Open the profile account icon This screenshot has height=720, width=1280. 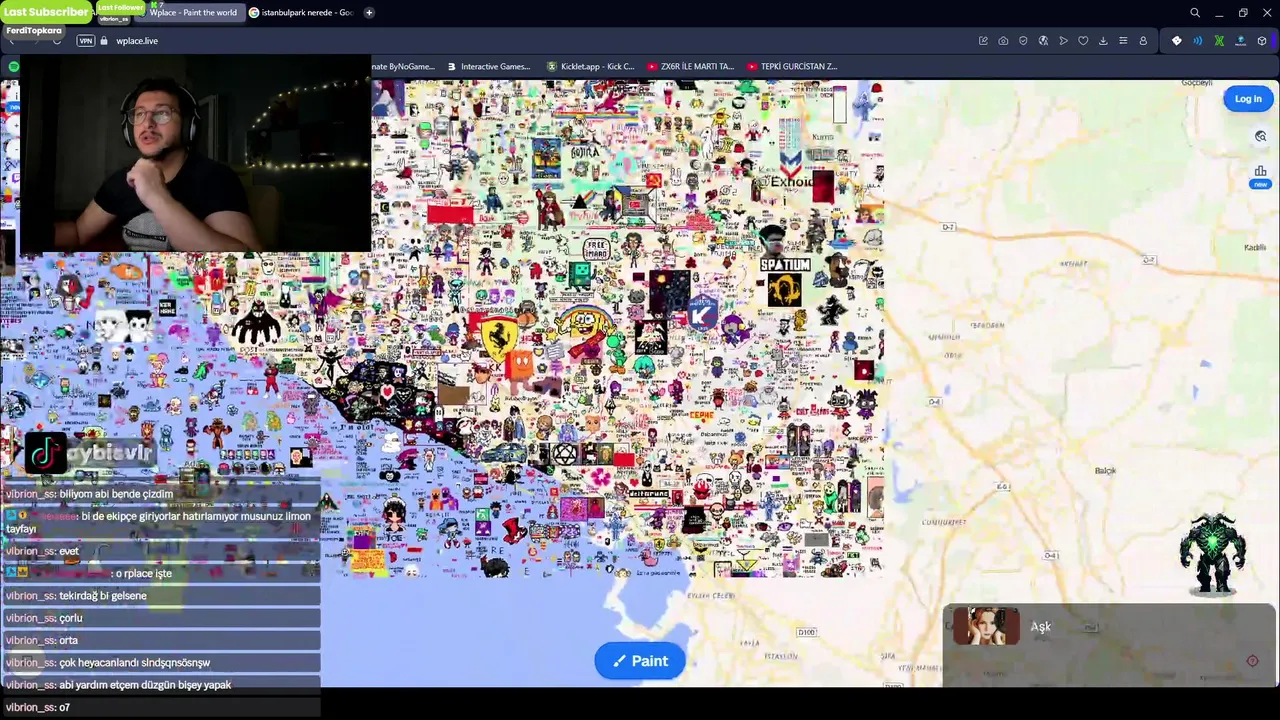click(x=1143, y=41)
